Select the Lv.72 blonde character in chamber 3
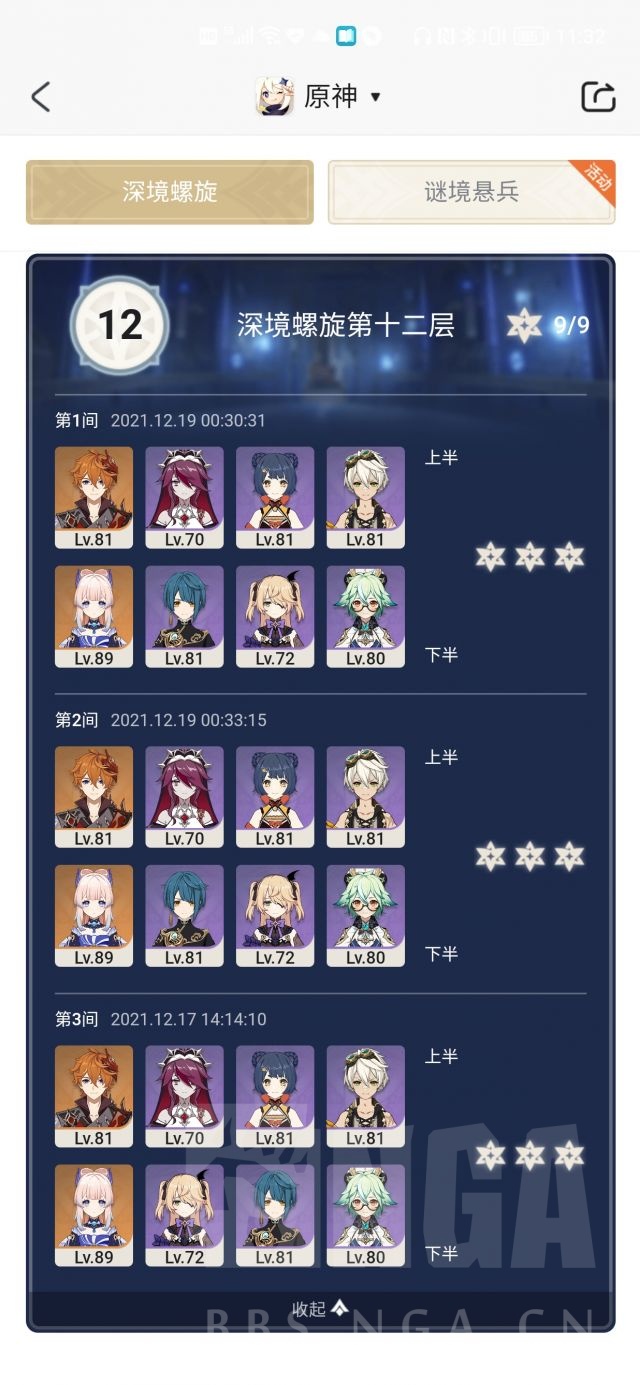 pyautogui.click(x=184, y=1215)
